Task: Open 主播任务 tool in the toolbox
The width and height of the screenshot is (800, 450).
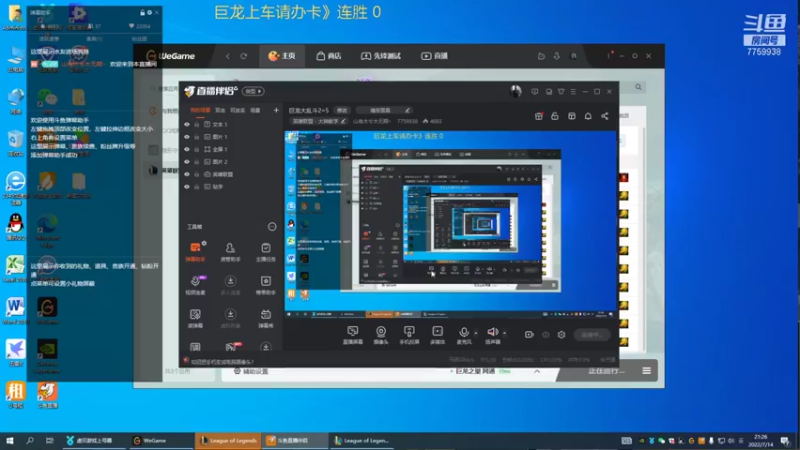Action: 266,252
